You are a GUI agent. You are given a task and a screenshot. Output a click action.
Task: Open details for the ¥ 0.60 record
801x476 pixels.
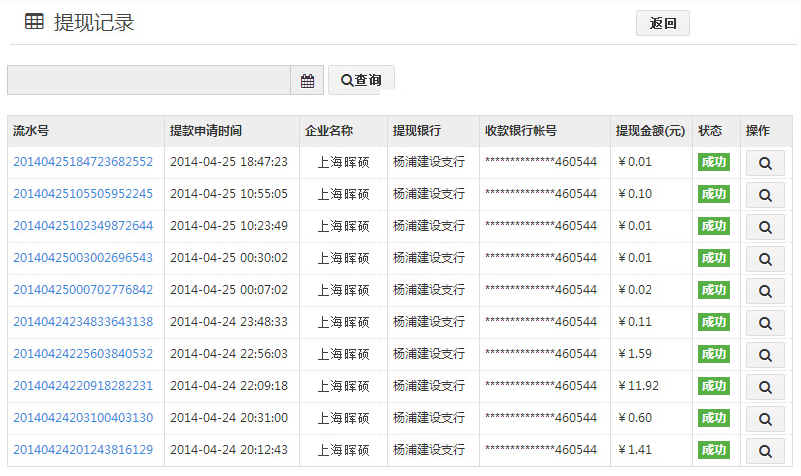765,418
